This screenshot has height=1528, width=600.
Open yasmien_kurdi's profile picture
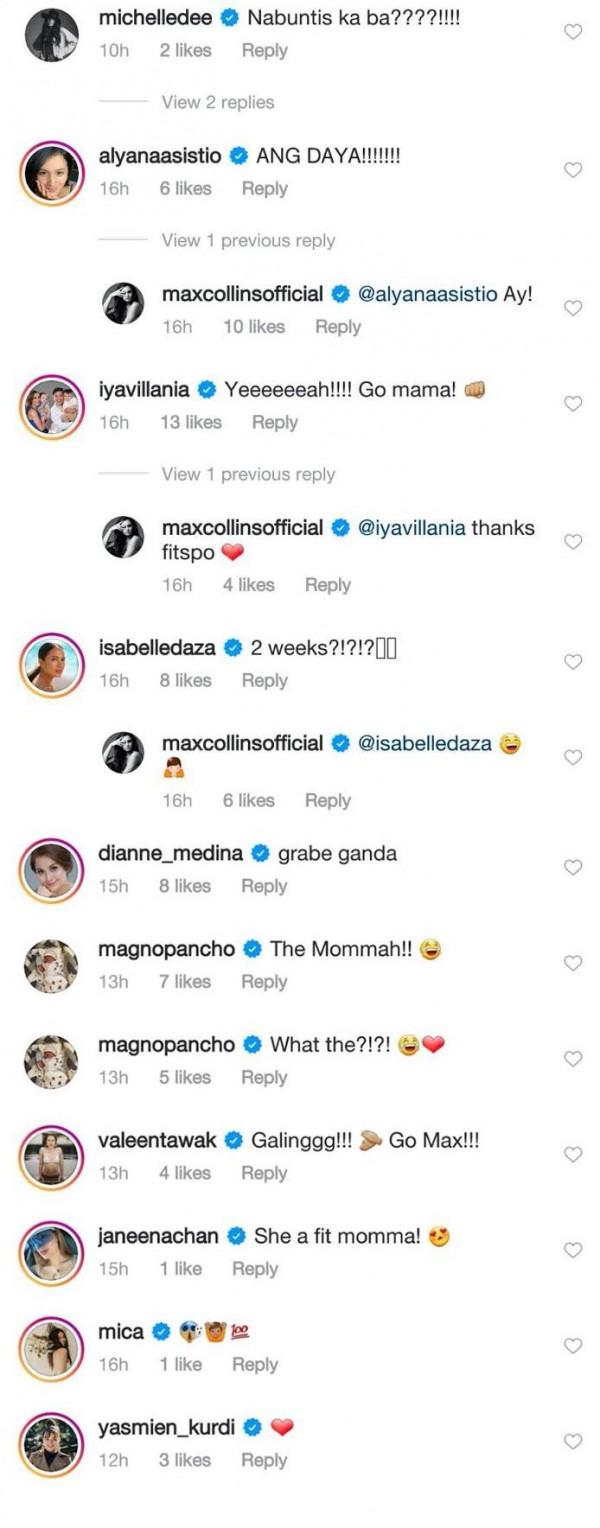pyautogui.click(x=51, y=1442)
